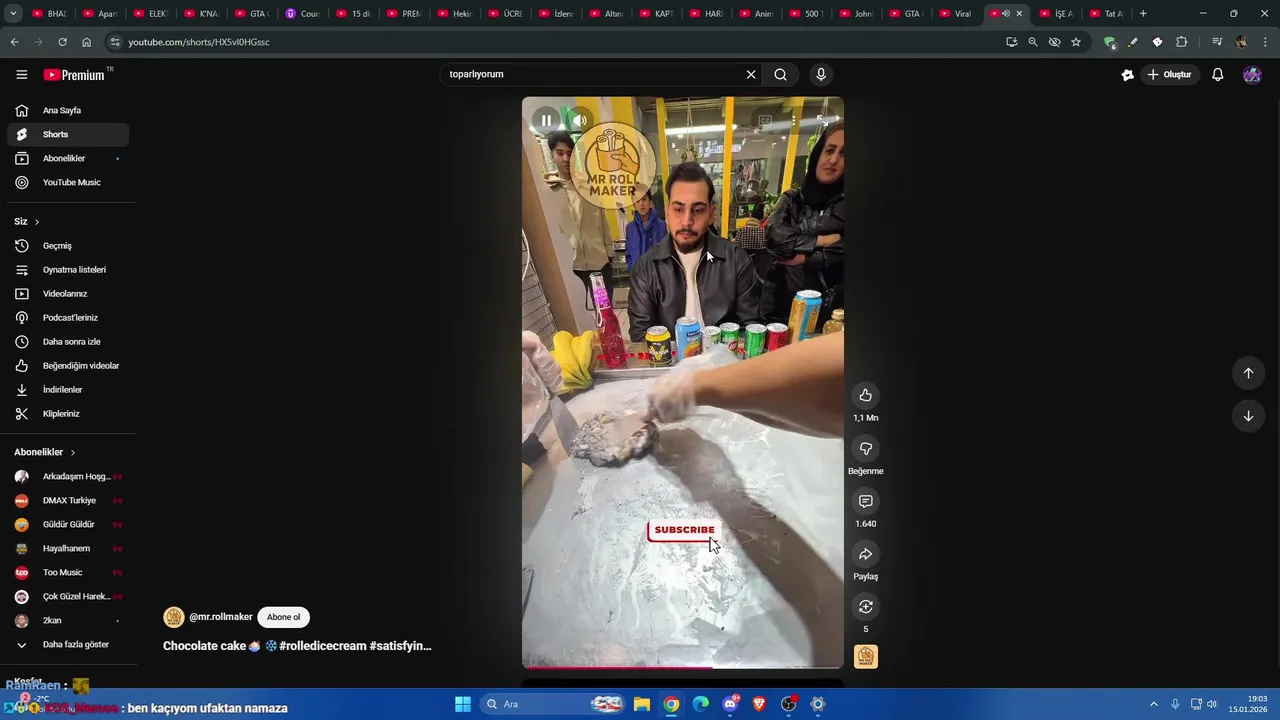Open Chrome's three-dot menu
The width and height of the screenshot is (1280, 720).
point(1266,42)
